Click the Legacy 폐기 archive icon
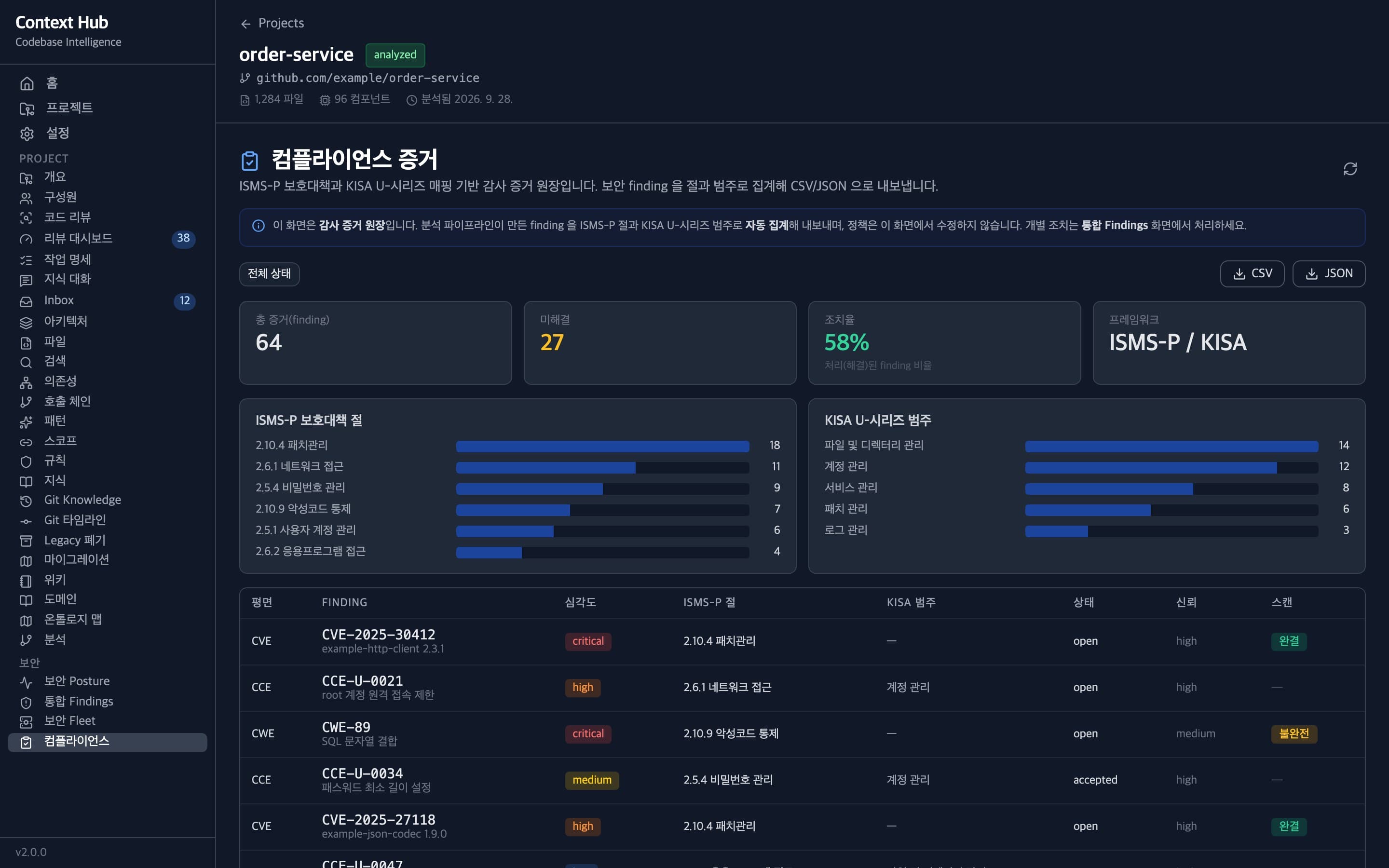 pyautogui.click(x=26, y=541)
